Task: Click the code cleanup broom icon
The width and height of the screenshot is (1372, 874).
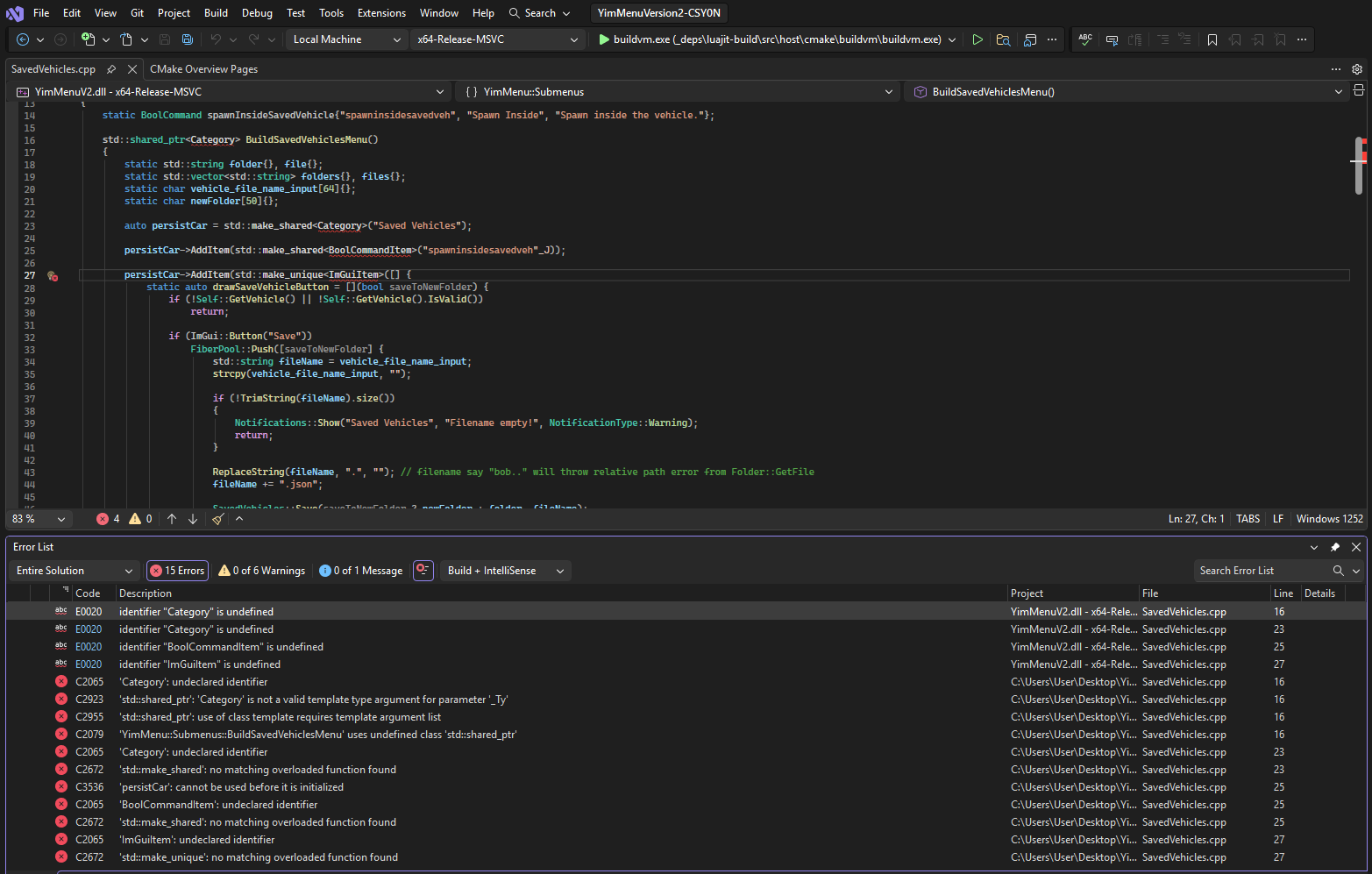Action: (217, 519)
